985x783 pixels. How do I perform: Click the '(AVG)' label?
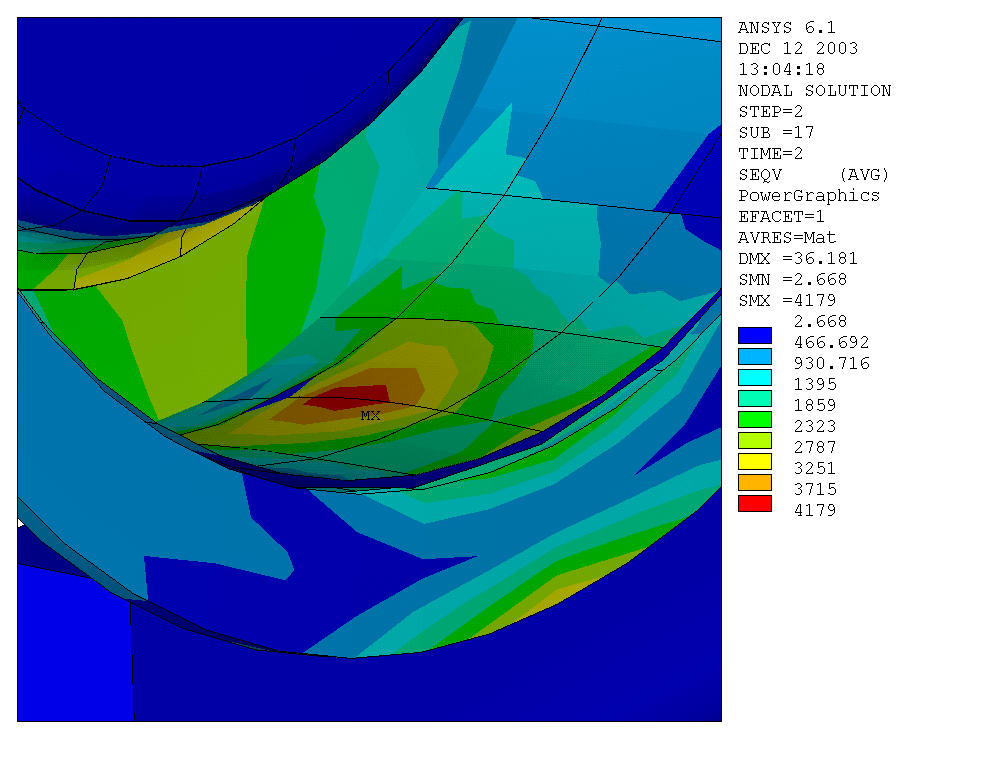pos(864,175)
